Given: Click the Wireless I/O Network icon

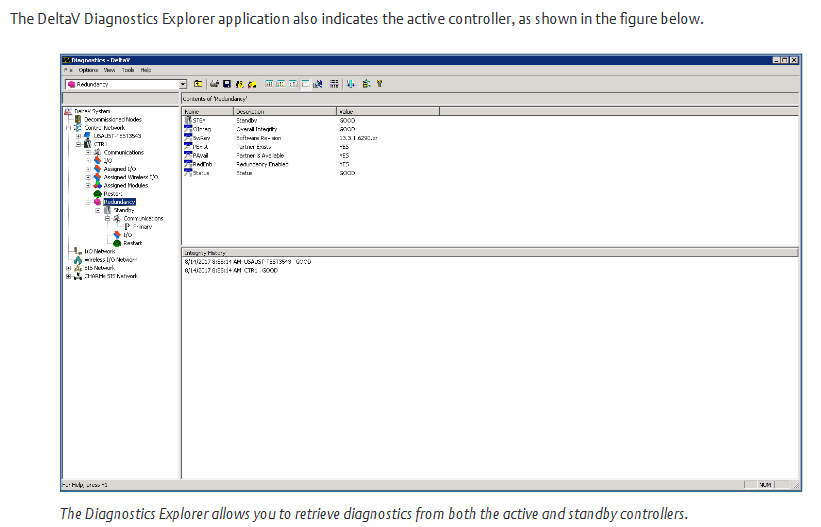Looking at the screenshot, I should tap(78, 260).
